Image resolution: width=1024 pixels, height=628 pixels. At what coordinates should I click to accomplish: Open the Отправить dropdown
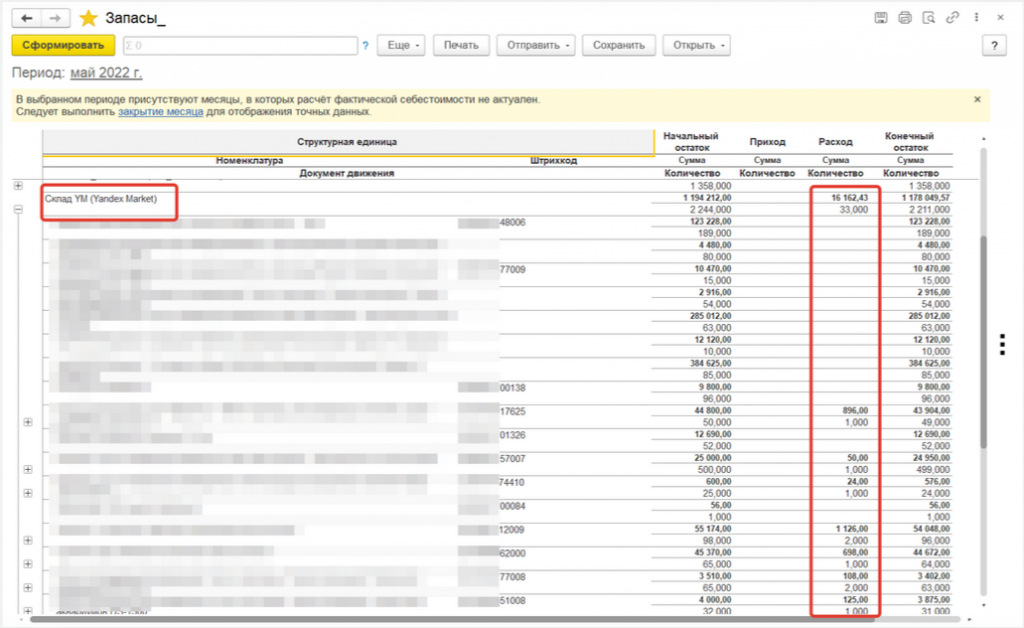539,46
